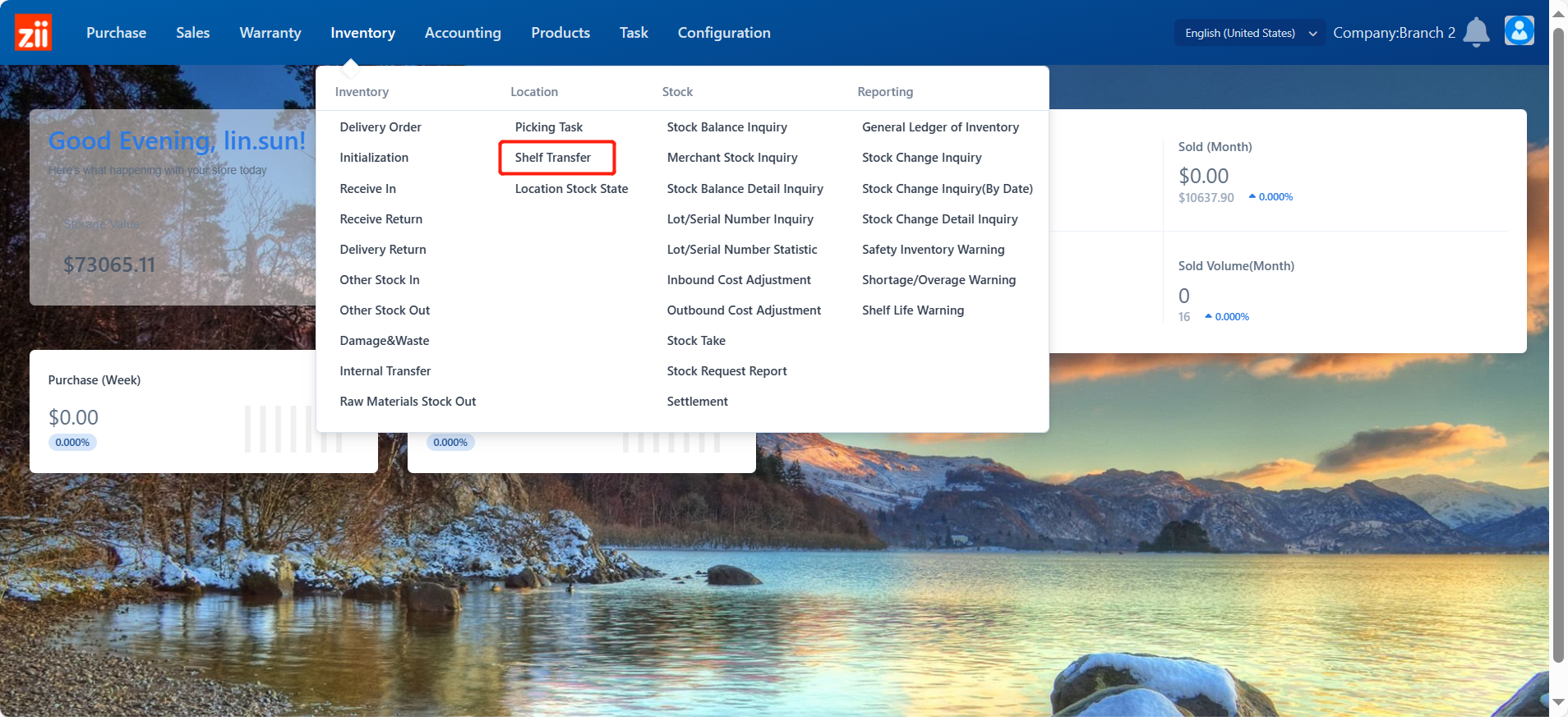The width and height of the screenshot is (1568, 717).
Task: Select Other Stock In
Action: pos(380,280)
